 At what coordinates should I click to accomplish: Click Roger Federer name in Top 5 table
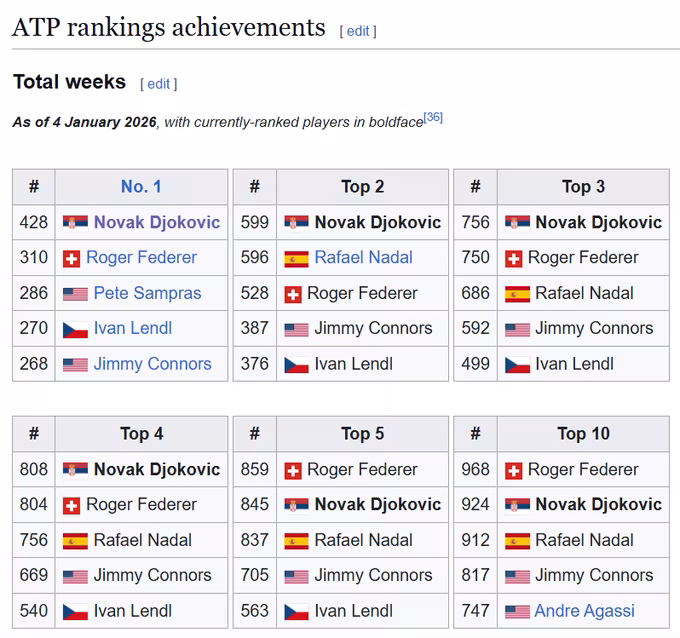point(362,469)
